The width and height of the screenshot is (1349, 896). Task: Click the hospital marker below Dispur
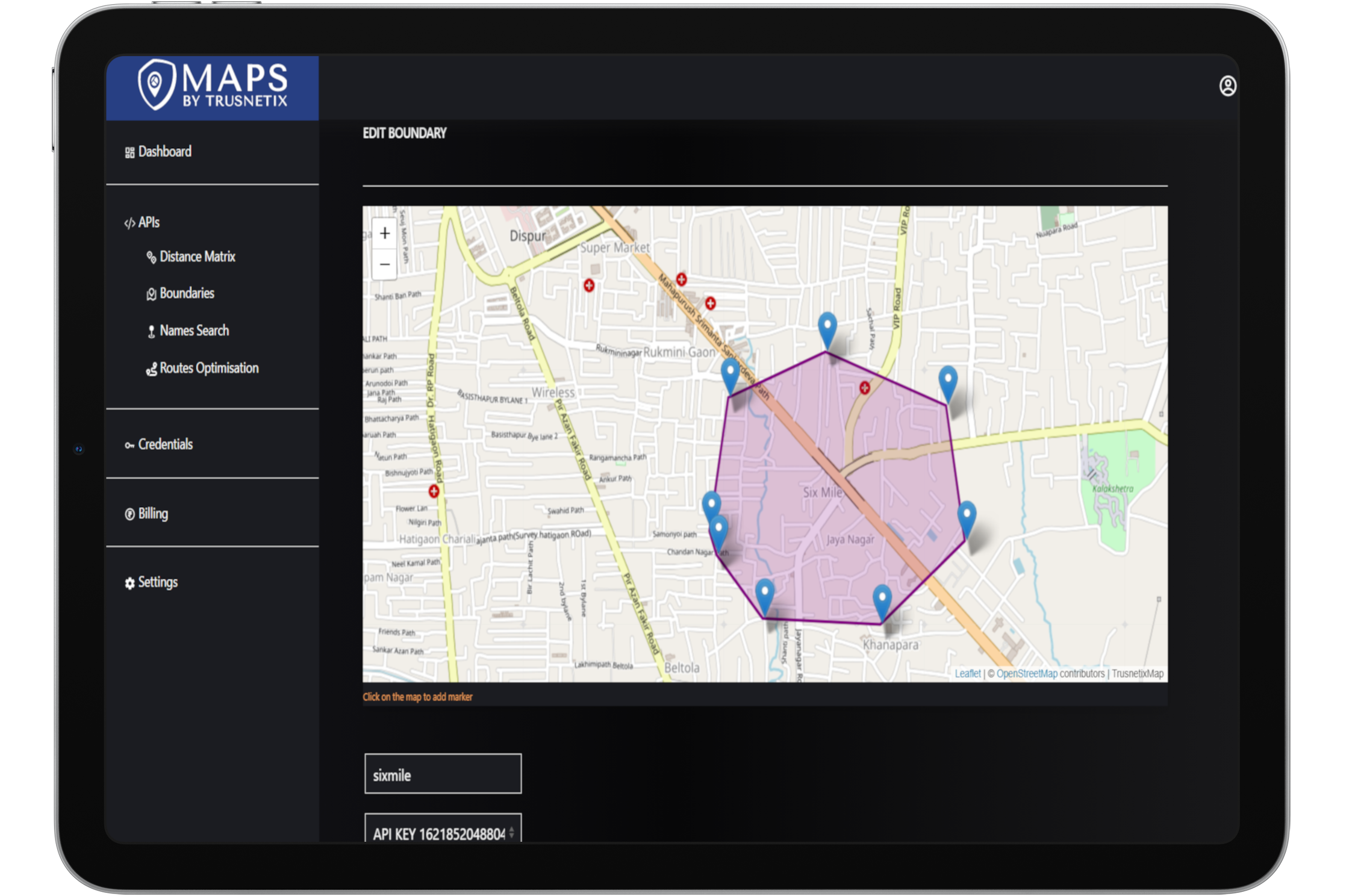point(589,285)
